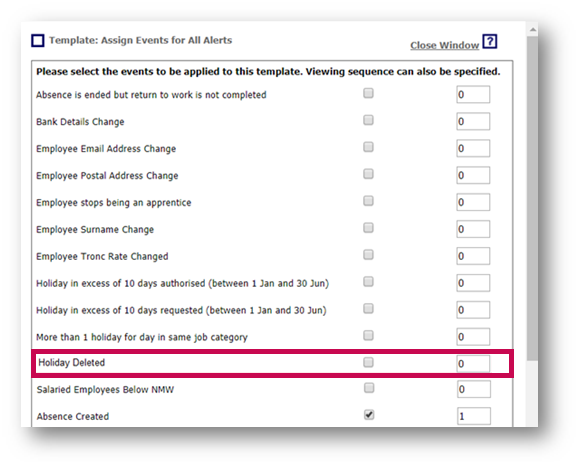Click sequence field for Bank Details Change
Image resolution: width=578 pixels, height=462 pixels.
(x=473, y=121)
